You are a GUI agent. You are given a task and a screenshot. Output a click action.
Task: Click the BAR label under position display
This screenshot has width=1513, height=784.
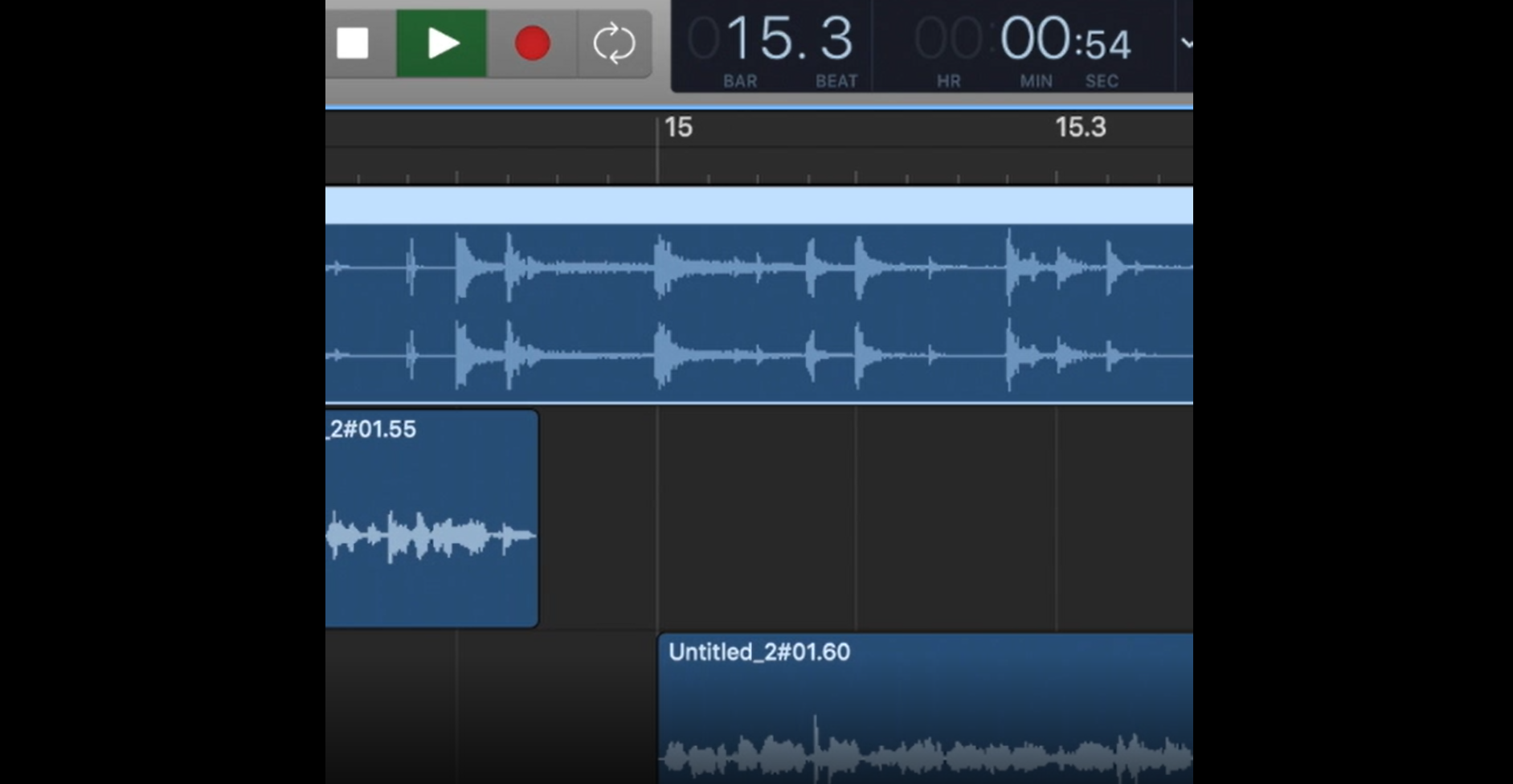(740, 81)
